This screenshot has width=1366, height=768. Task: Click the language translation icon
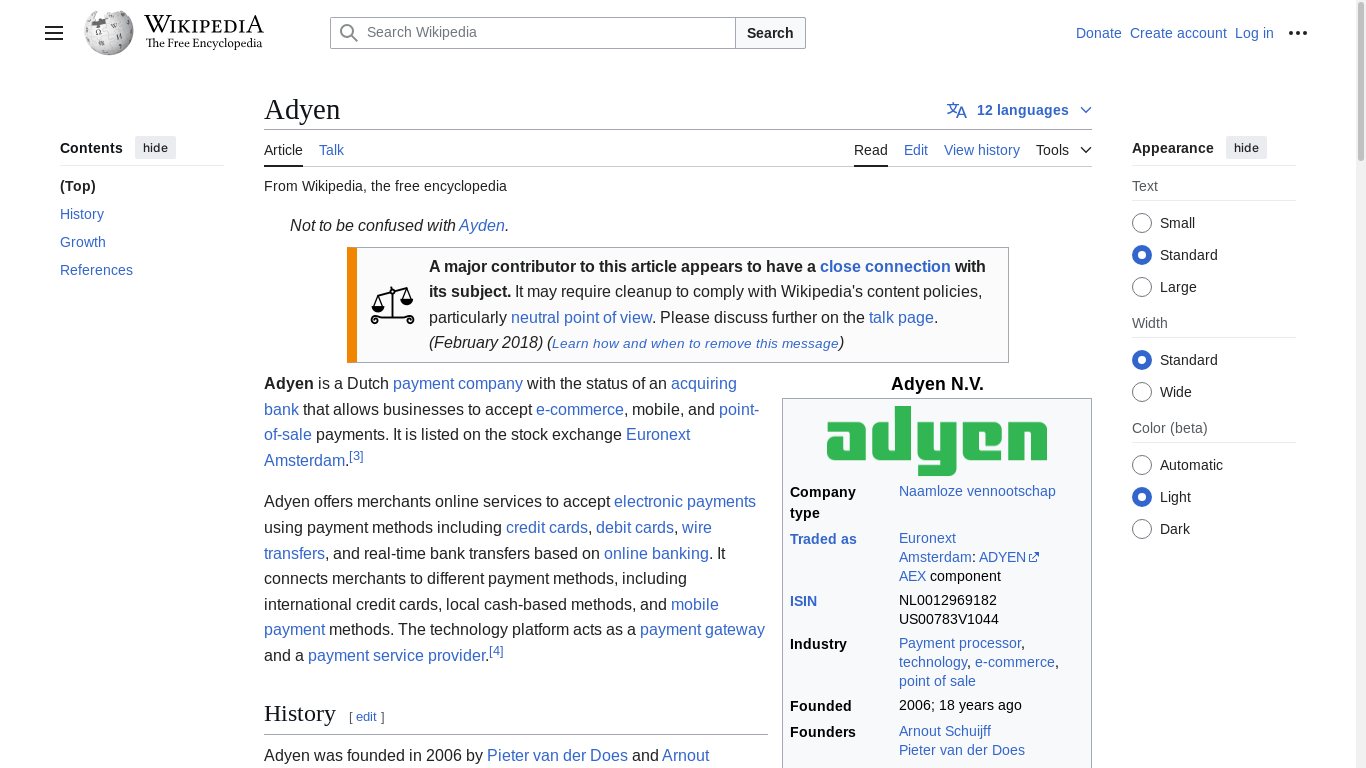[x=957, y=110]
